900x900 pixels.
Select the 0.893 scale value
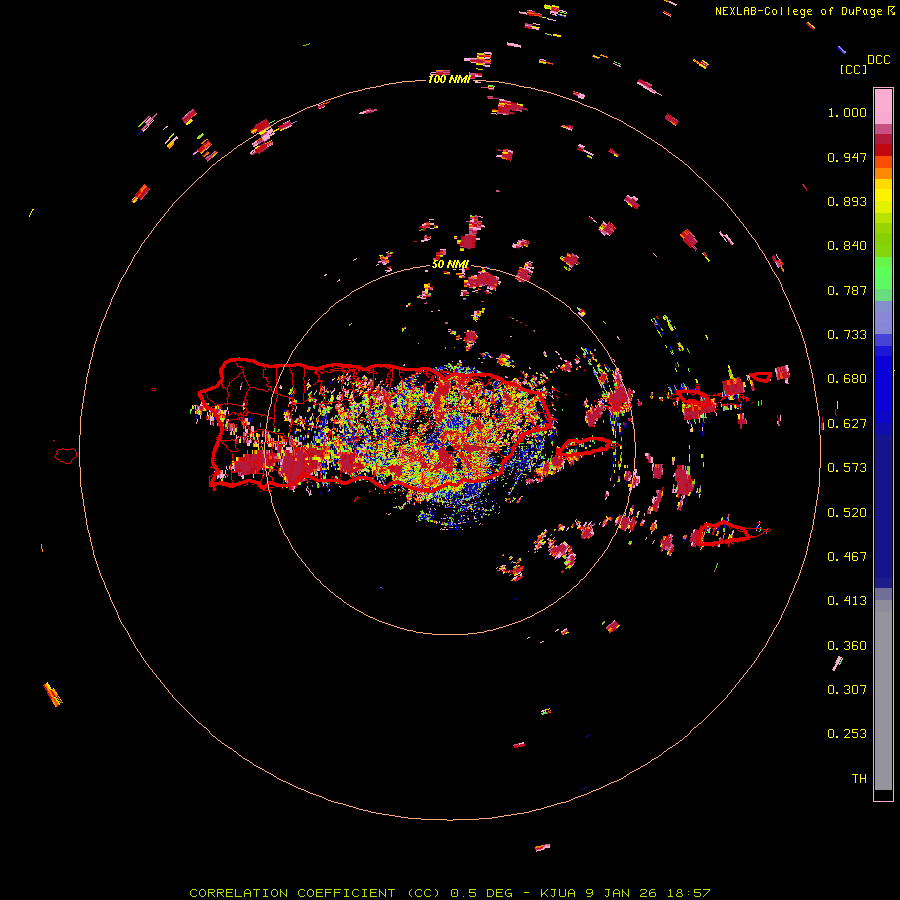click(847, 201)
